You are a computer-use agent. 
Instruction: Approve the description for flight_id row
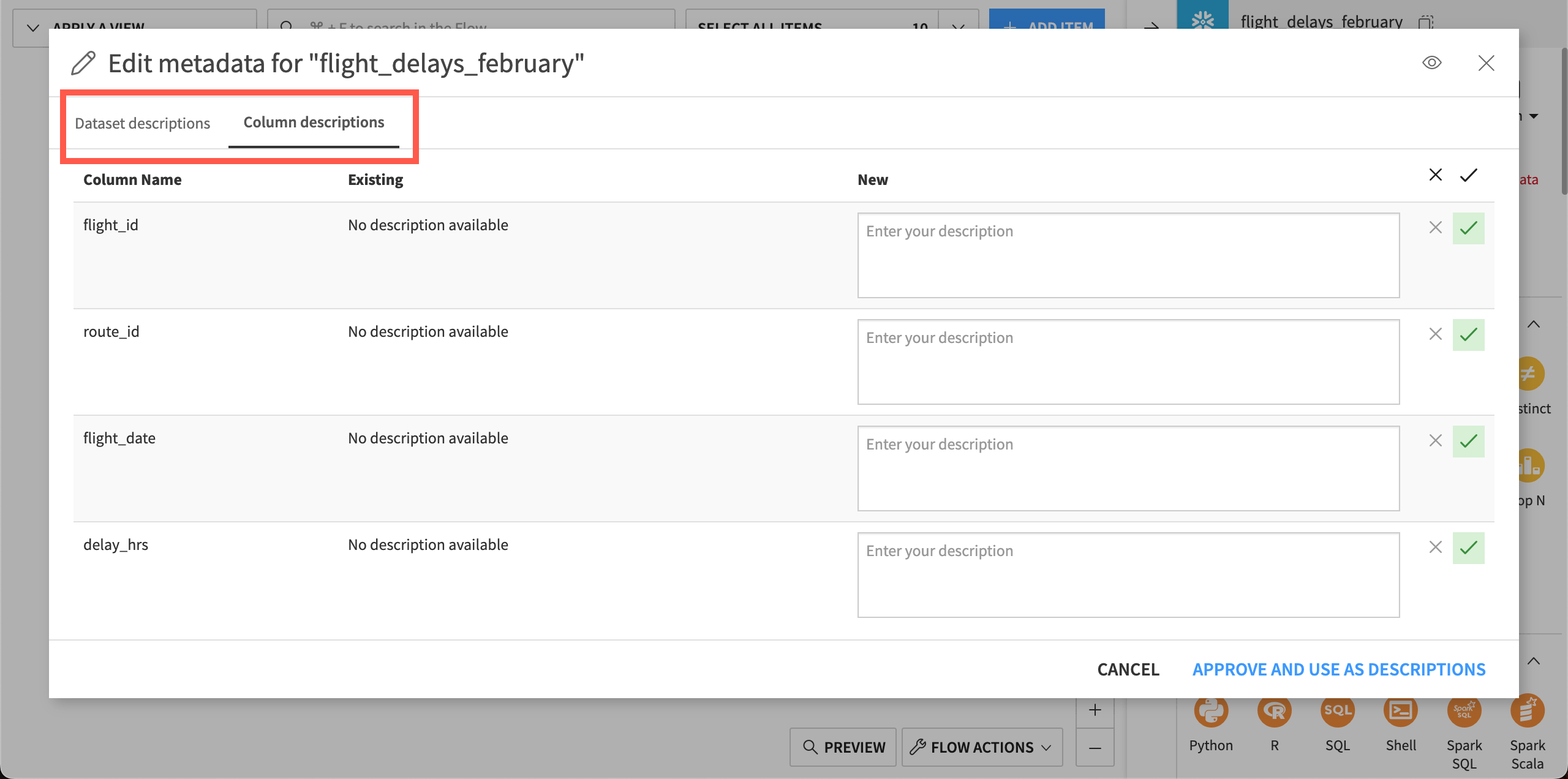click(x=1469, y=228)
